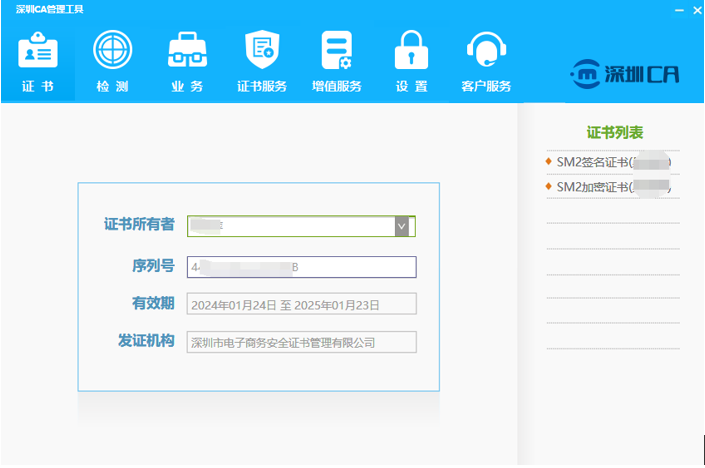Screen dimensions: 705x468
Task: Open 增值服务 server-gear icon
Action: [337, 51]
